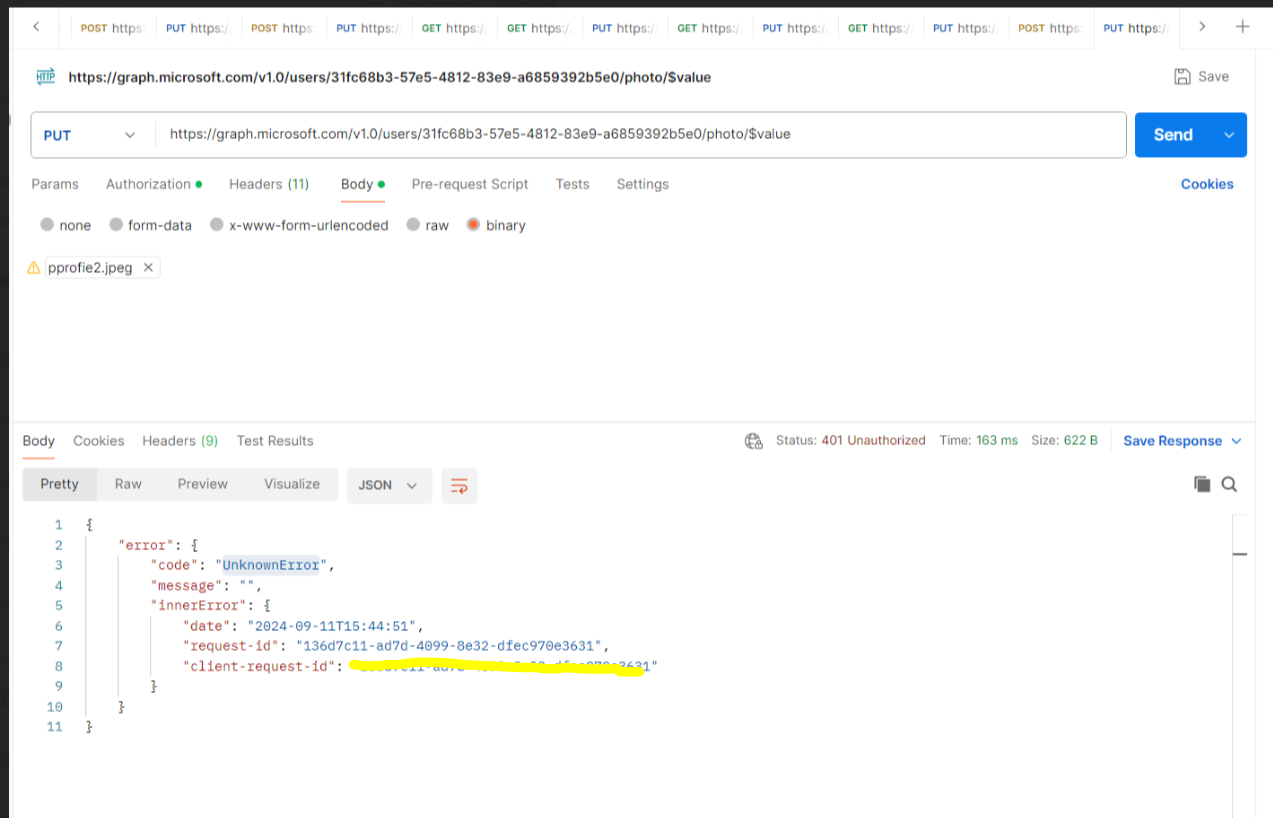Click line number 11 in the response gutter
The height and width of the screenshot is (818, 1273).
[55, 727]
